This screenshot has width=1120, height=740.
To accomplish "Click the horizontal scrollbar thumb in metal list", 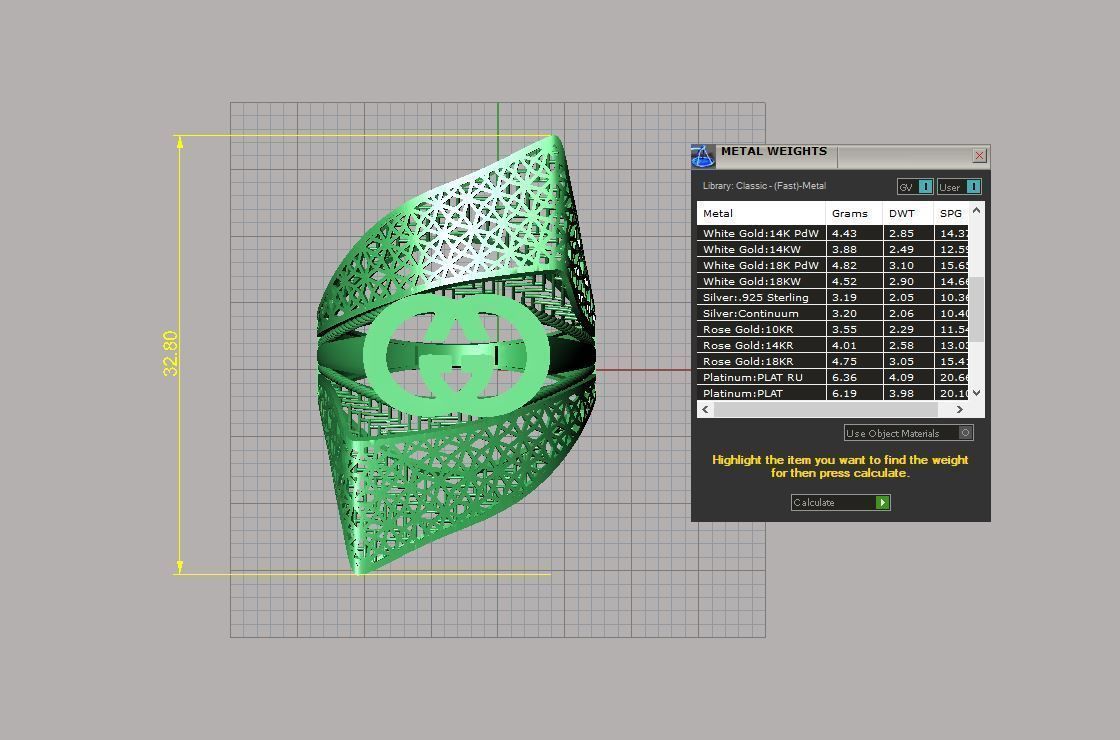I will pos(825,409).
